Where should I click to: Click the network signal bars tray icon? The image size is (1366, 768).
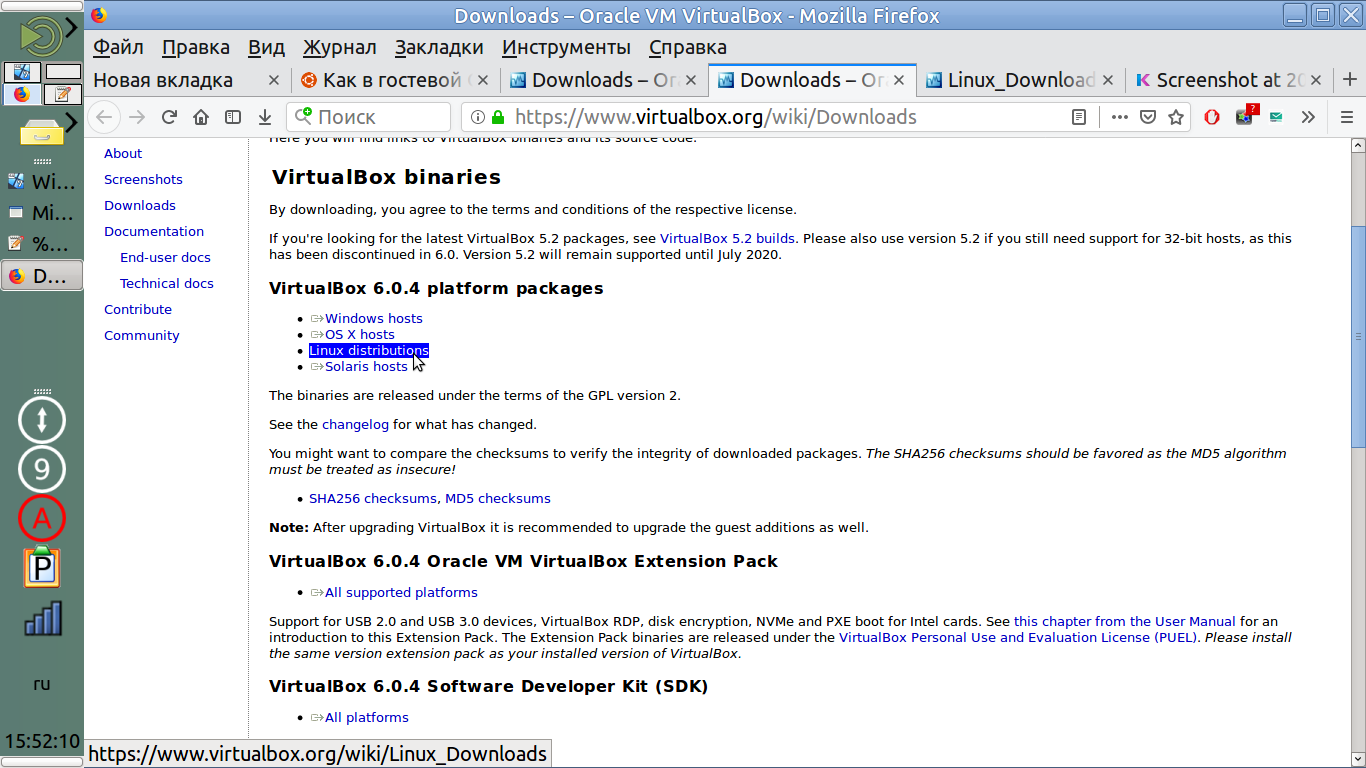(x=42, y=618)
